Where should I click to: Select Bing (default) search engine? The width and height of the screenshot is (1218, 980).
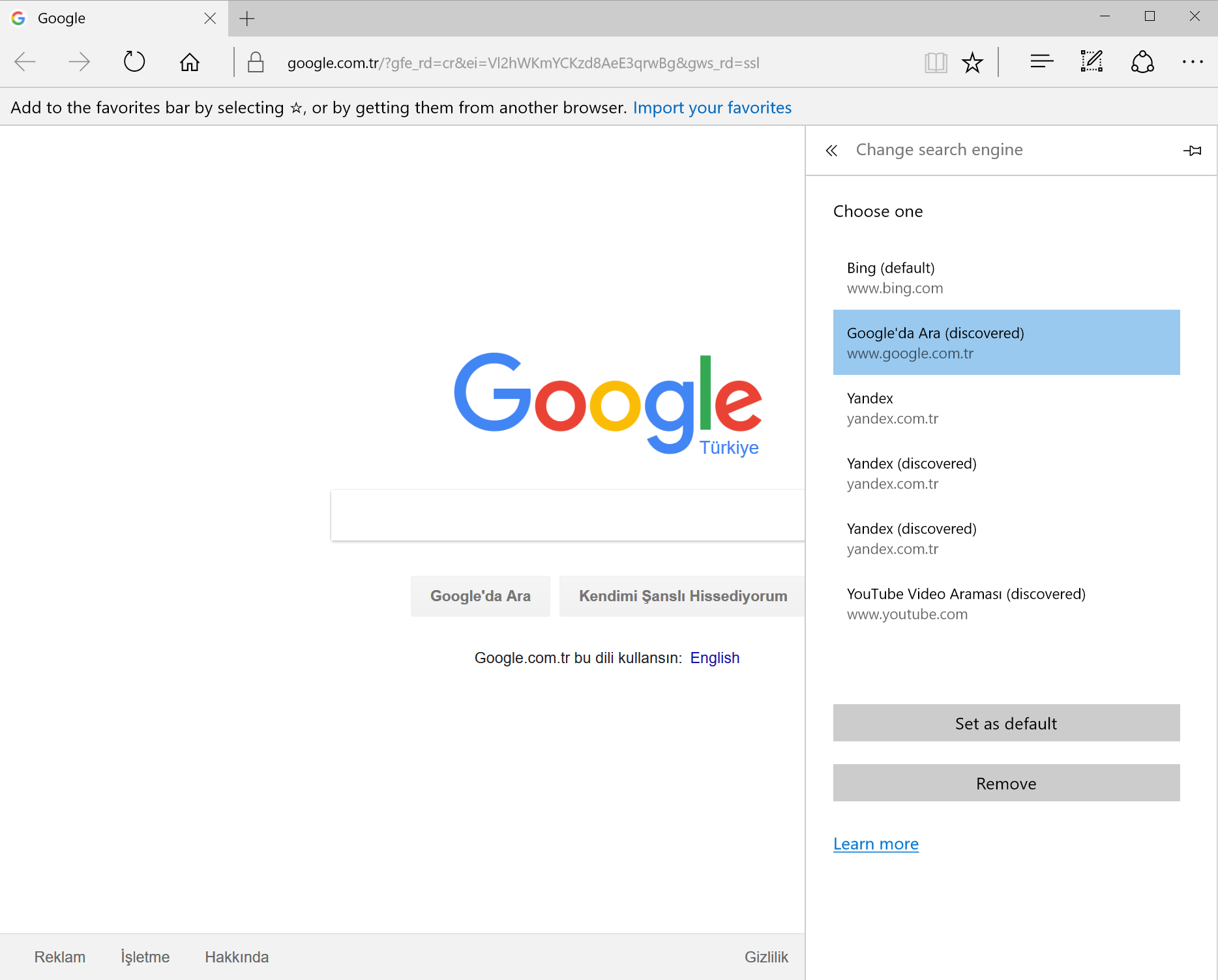1006,278
